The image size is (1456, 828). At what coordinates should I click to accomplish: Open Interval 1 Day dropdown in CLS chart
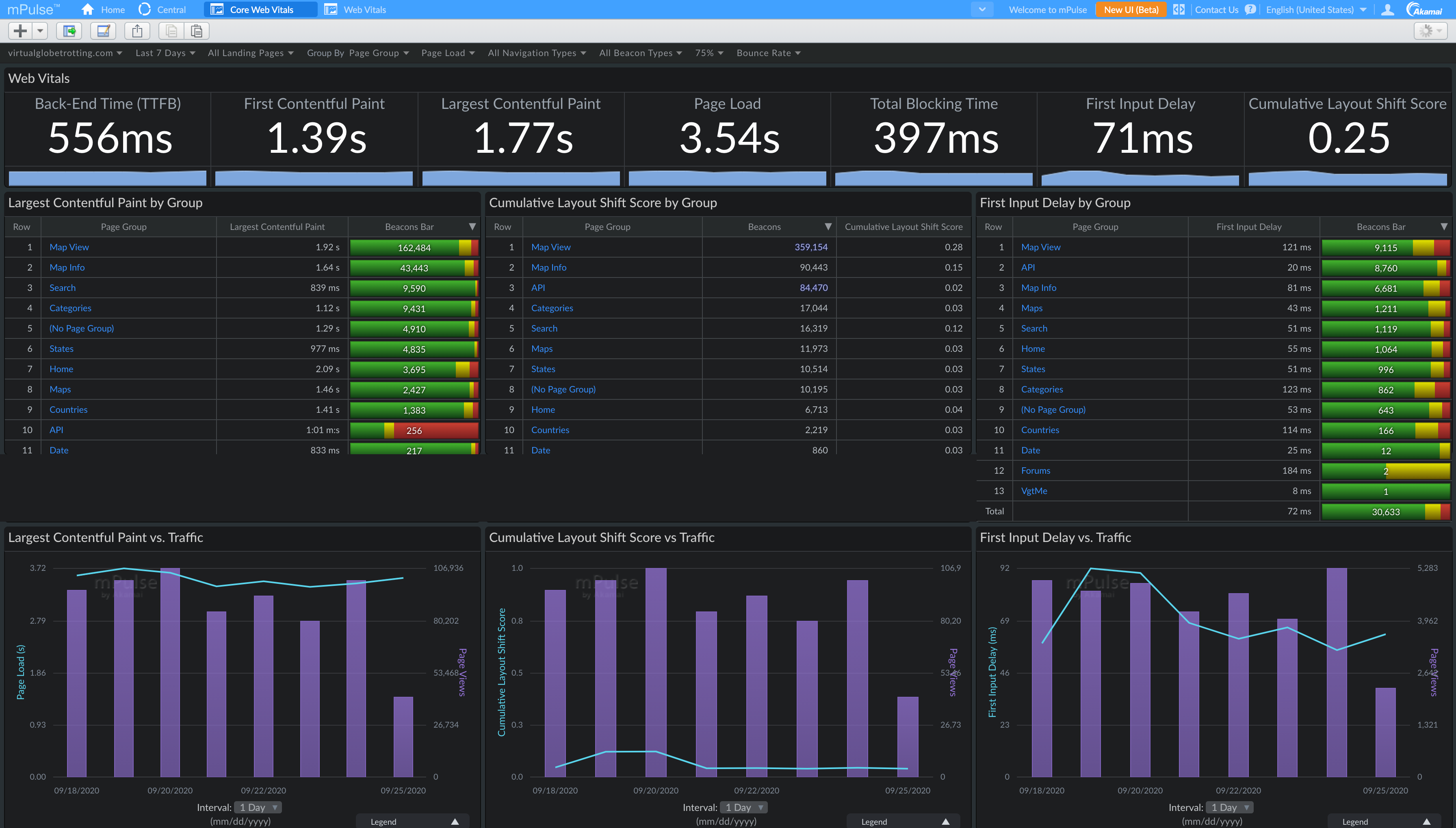(x=743, y=808)
